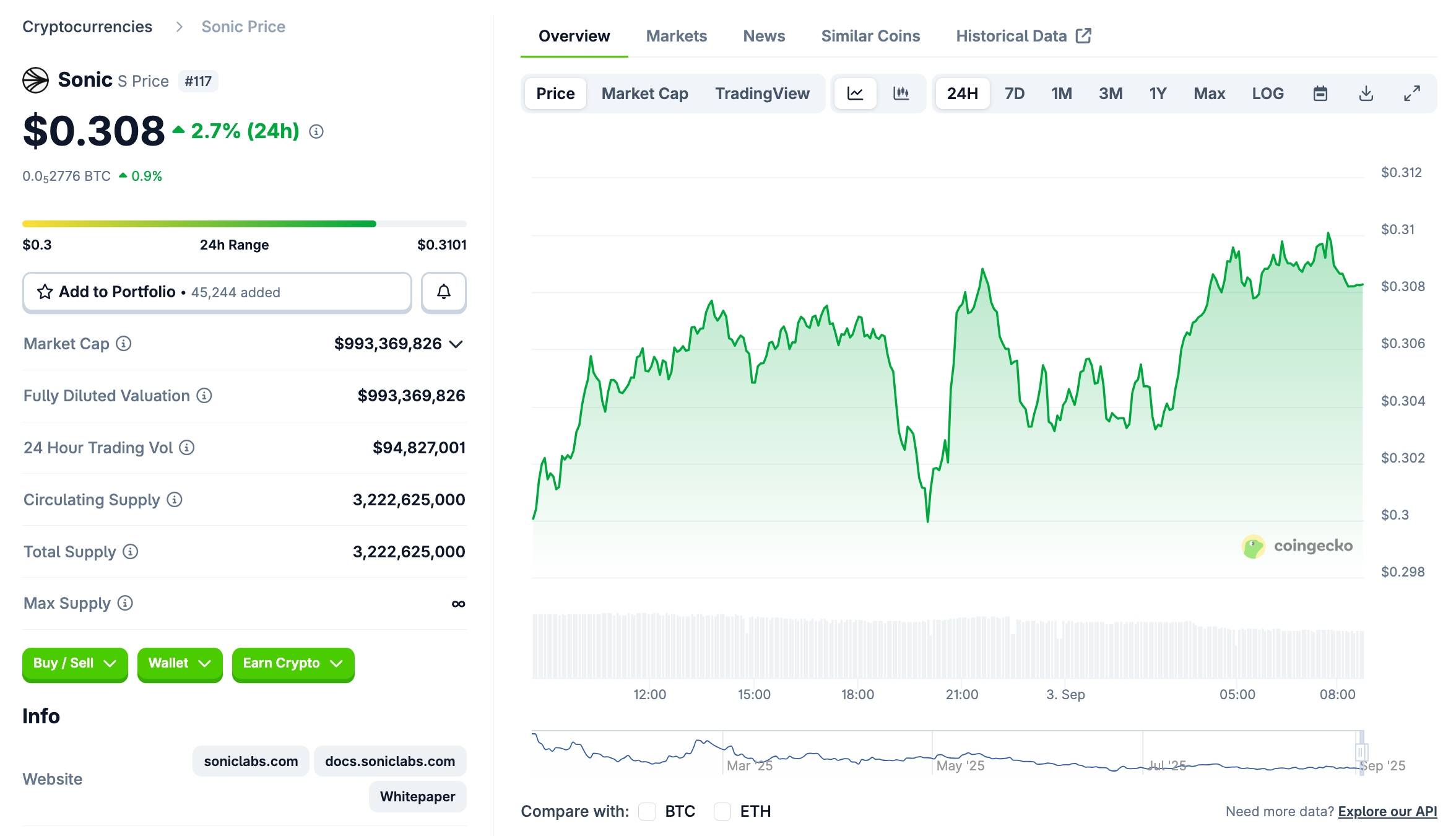Select the 24H time range
This screenshot has height=836, width=1456.
pos(963,94)
